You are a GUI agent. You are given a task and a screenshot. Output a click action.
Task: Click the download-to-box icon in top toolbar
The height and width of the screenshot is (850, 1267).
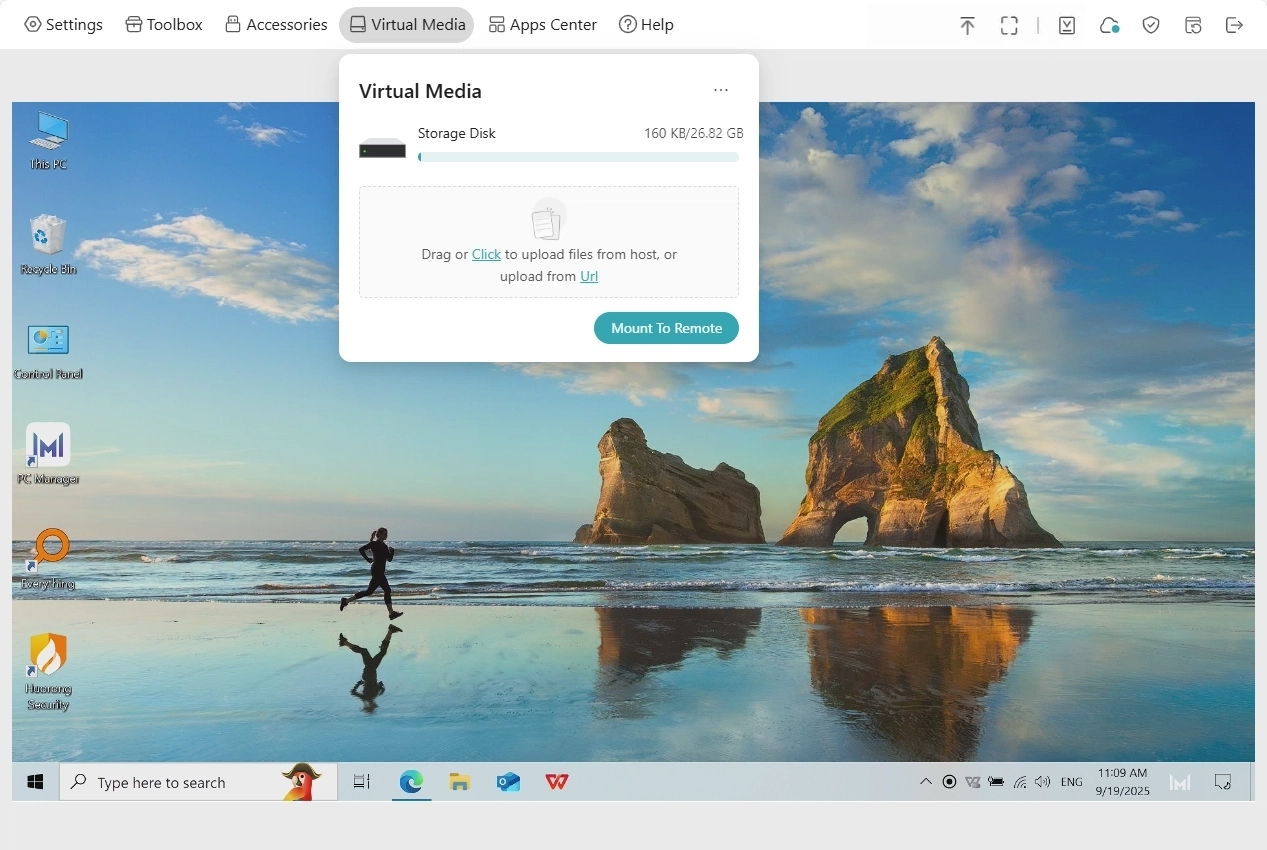click(1067, 26)
